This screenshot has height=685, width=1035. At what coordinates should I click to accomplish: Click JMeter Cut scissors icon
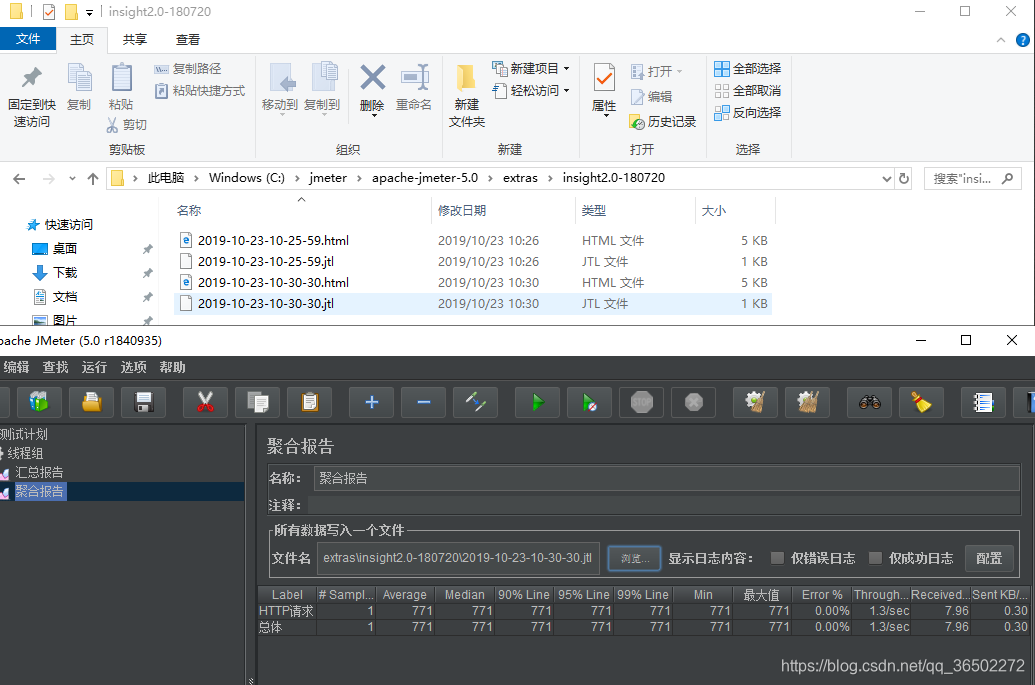205,402
